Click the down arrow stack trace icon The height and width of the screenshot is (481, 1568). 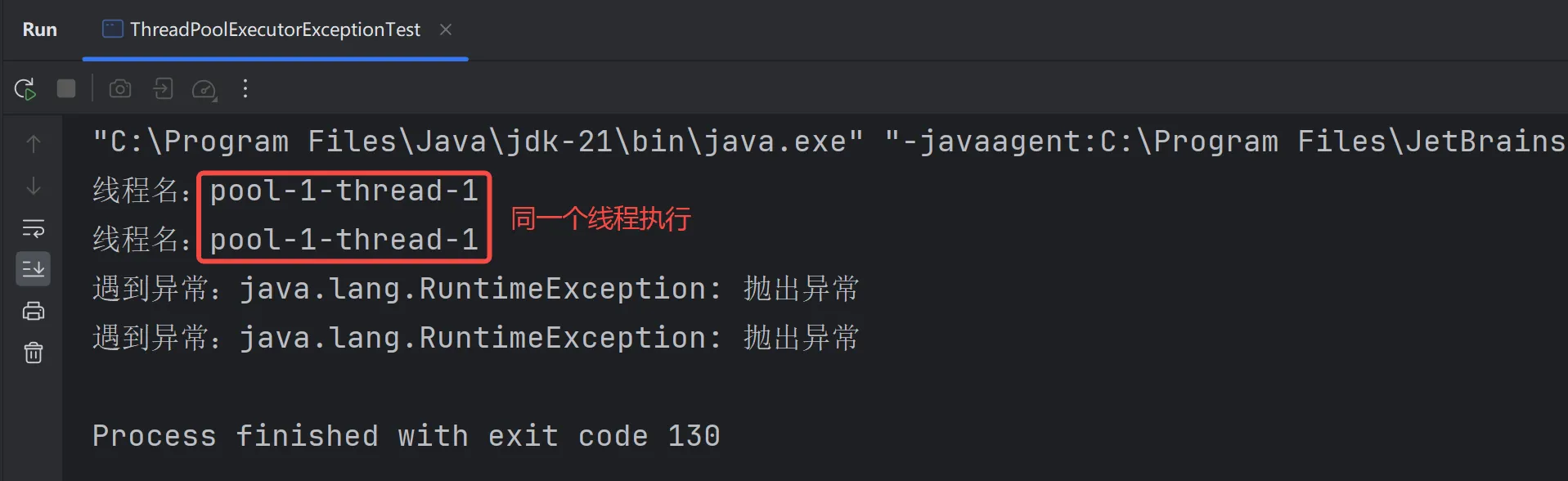(34, 187)
